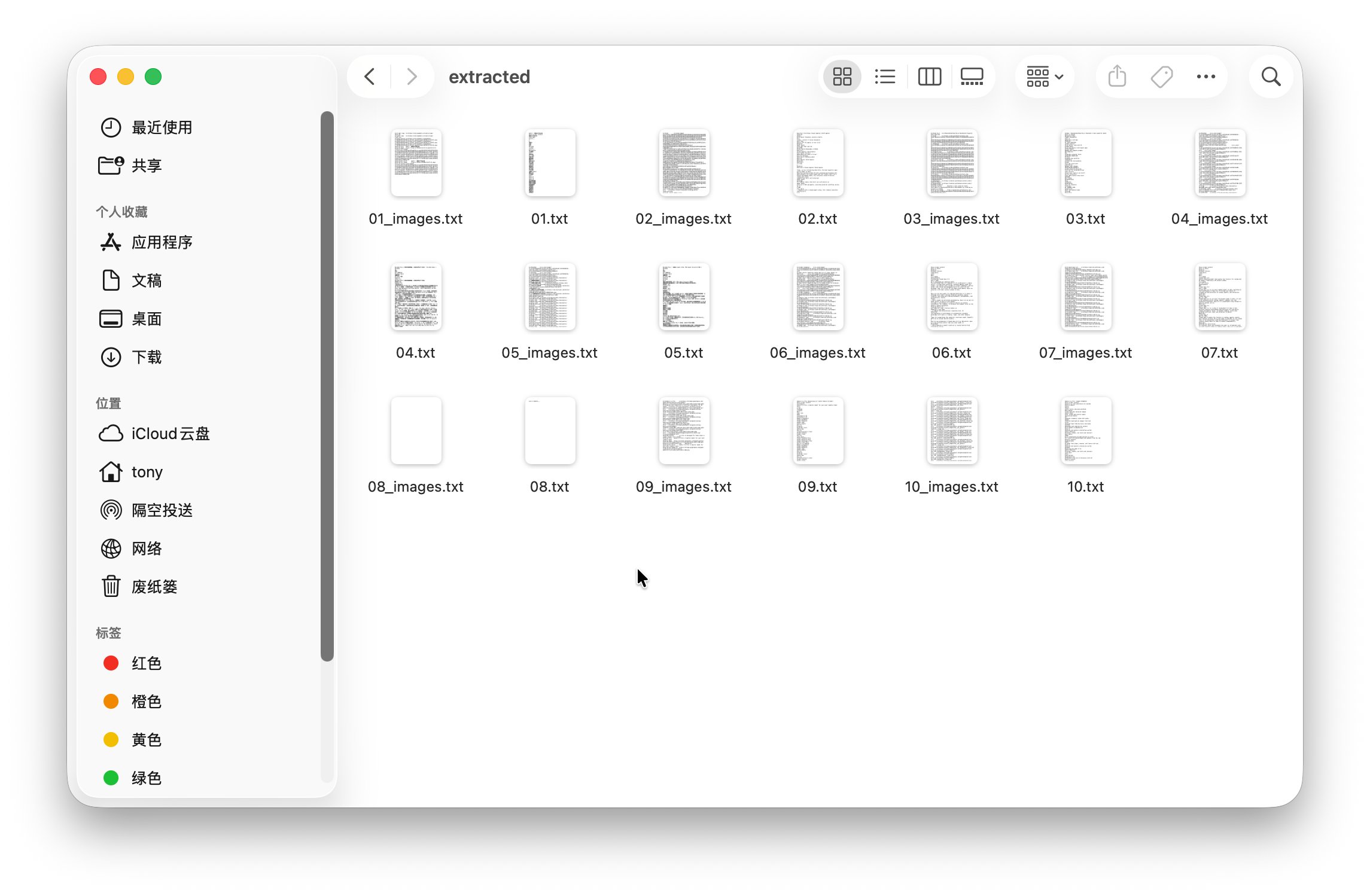The height and width of the screenshot is (896, 1370).
Task: Open 废纸篓 trash in the sidebar
Action: [154, 587]
